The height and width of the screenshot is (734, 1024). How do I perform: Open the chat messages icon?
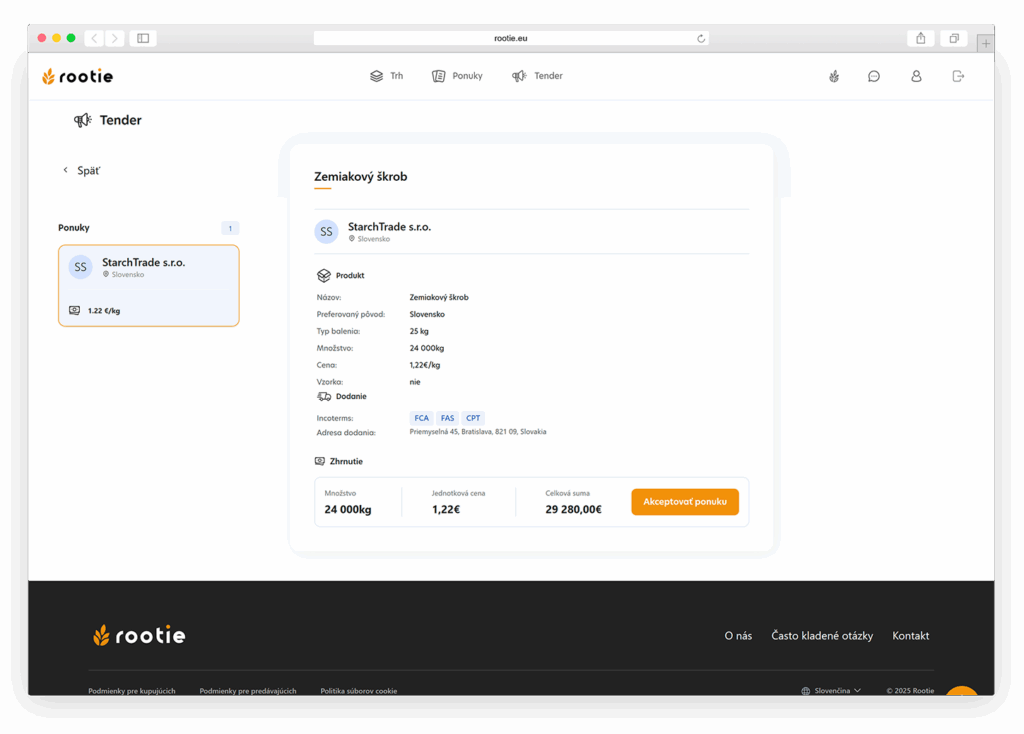pos(874,76)
